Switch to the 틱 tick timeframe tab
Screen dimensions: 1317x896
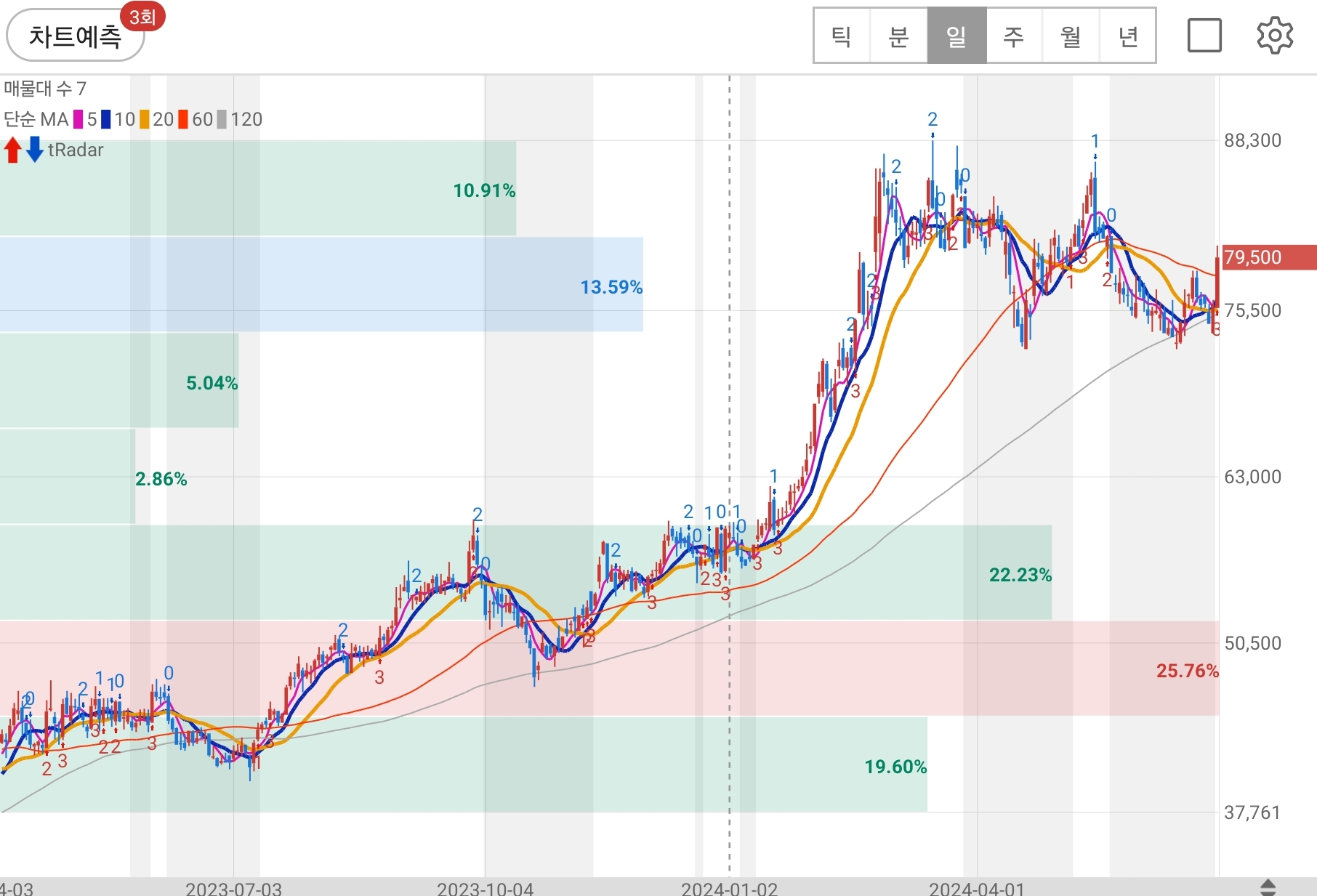(842, 36)
